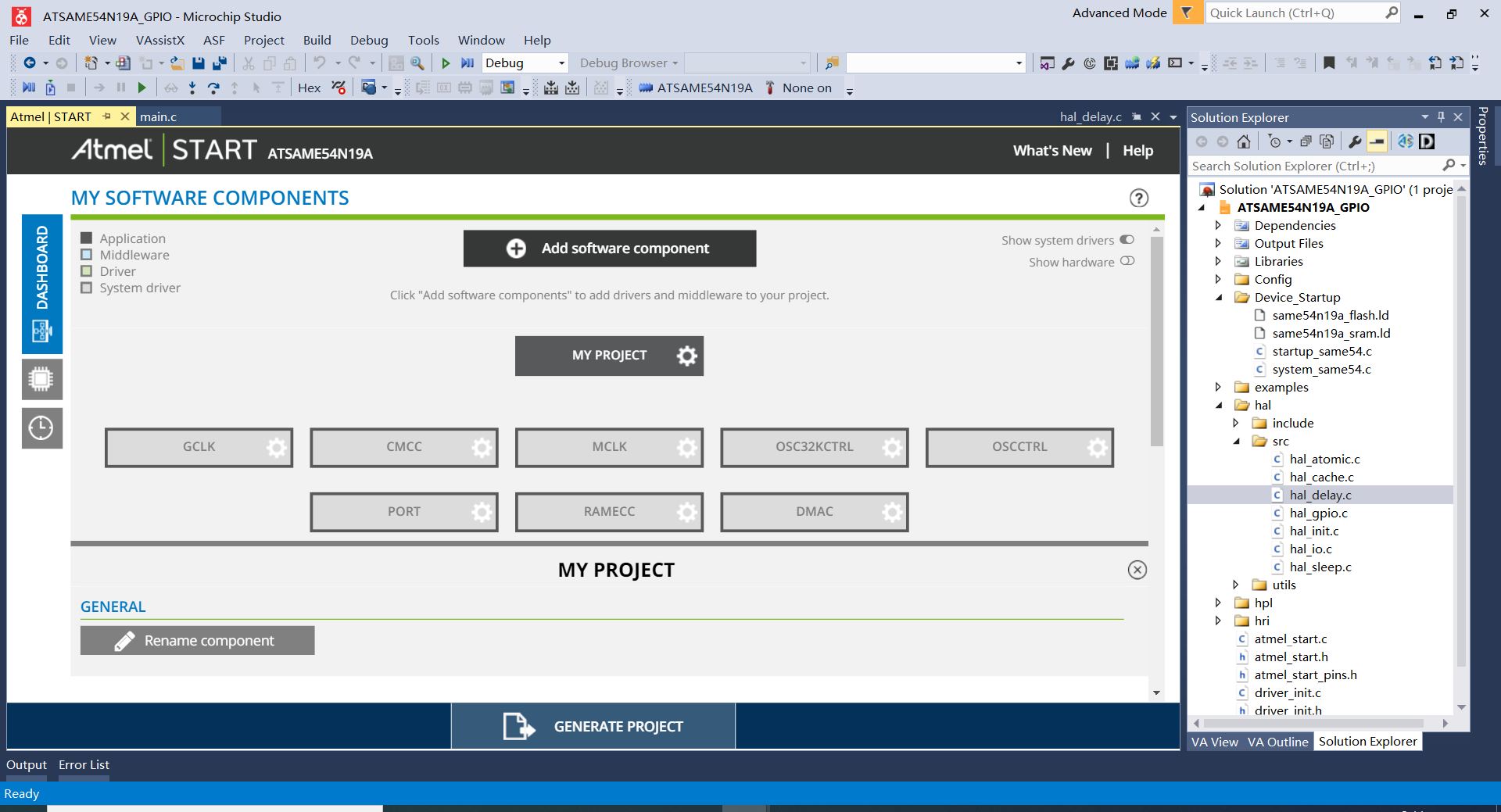
Task: Open the Debug configuration dropdown
Action: coord(525,63)
